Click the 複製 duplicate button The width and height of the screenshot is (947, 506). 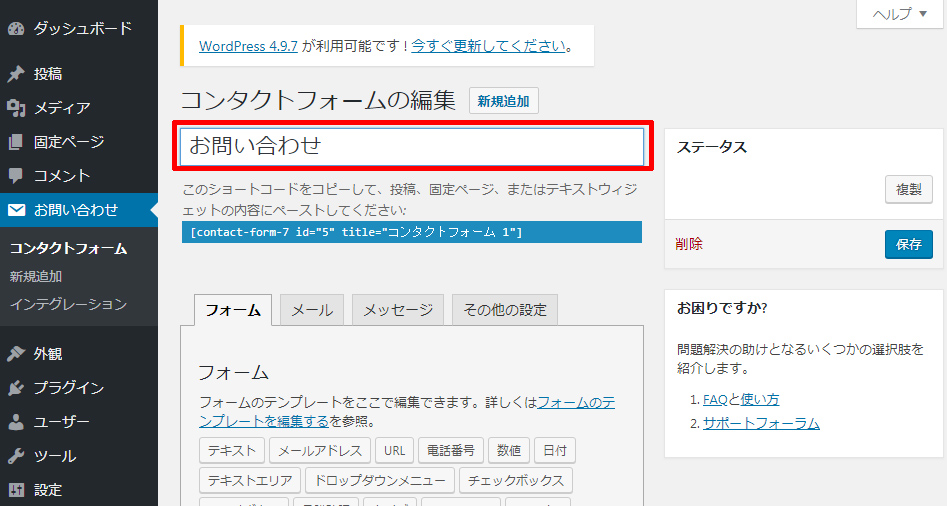(908, 190)
